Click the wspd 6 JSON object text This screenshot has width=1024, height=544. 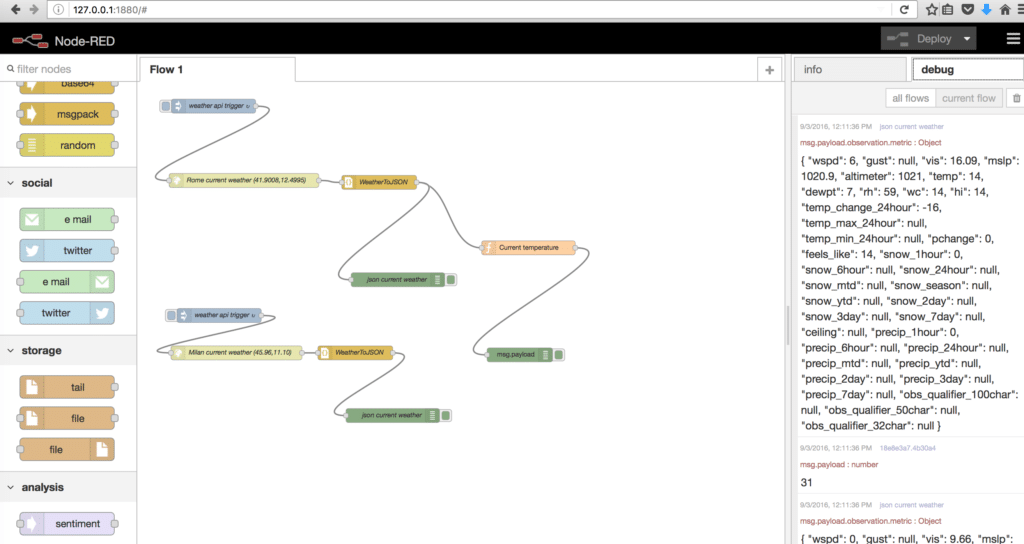(909, 293)
